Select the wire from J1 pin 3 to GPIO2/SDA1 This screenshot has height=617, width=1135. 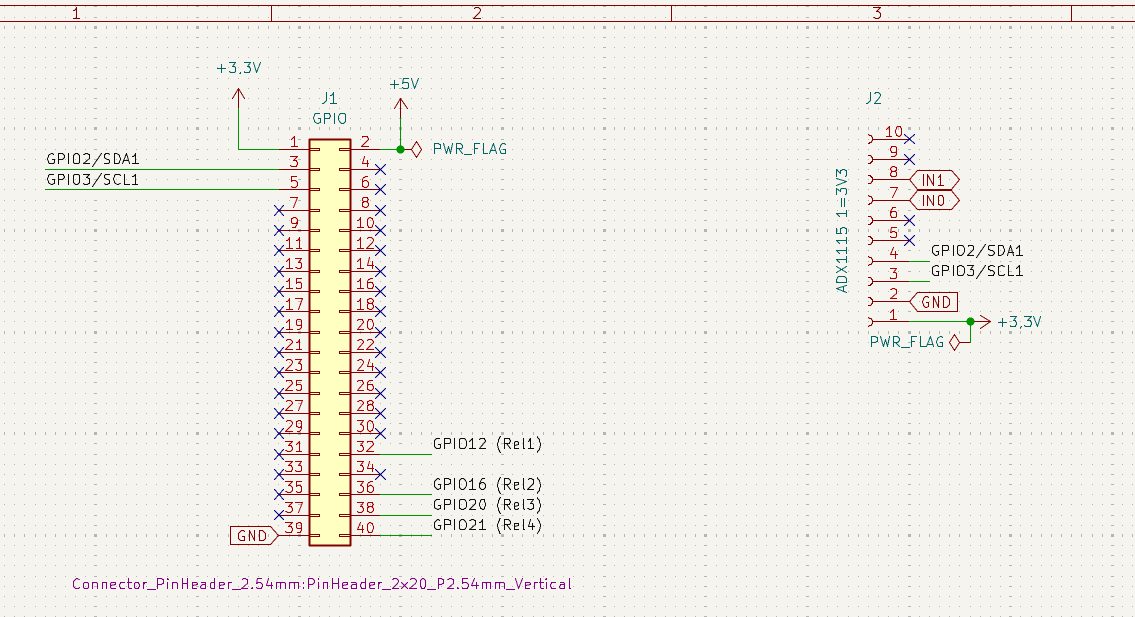pos(163,169)
